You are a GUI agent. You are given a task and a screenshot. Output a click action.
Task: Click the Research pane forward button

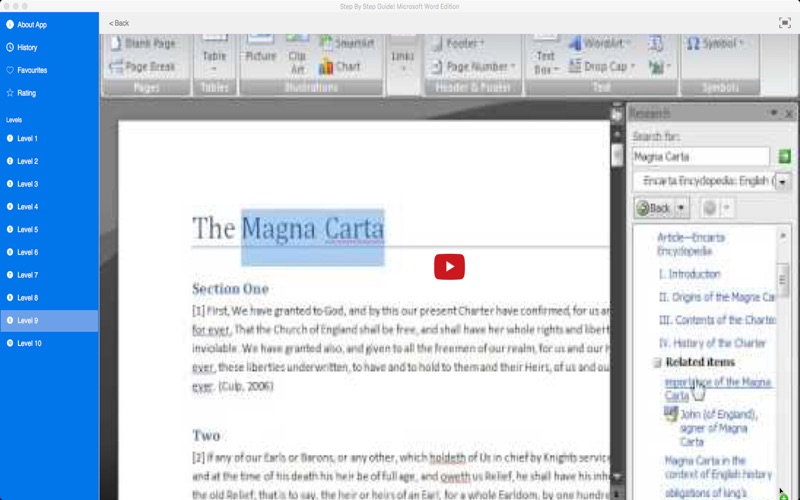pyautogui.click(x=710, y=208)
